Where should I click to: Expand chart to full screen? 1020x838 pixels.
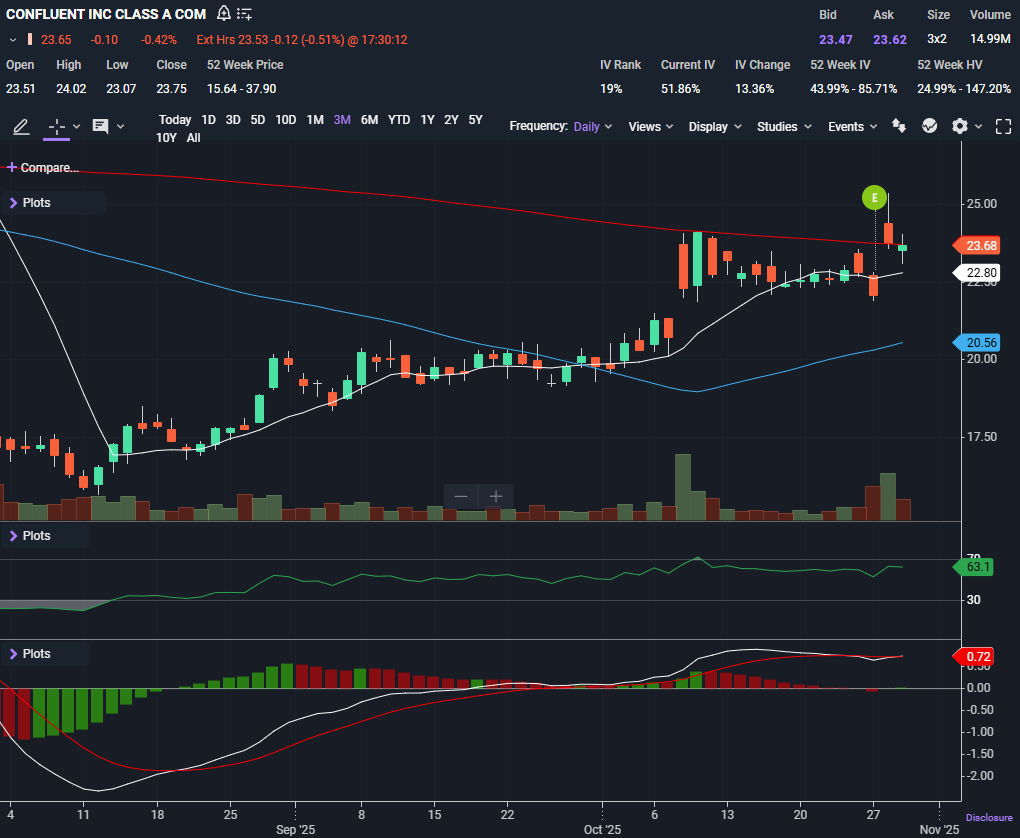pos(1004,126)
